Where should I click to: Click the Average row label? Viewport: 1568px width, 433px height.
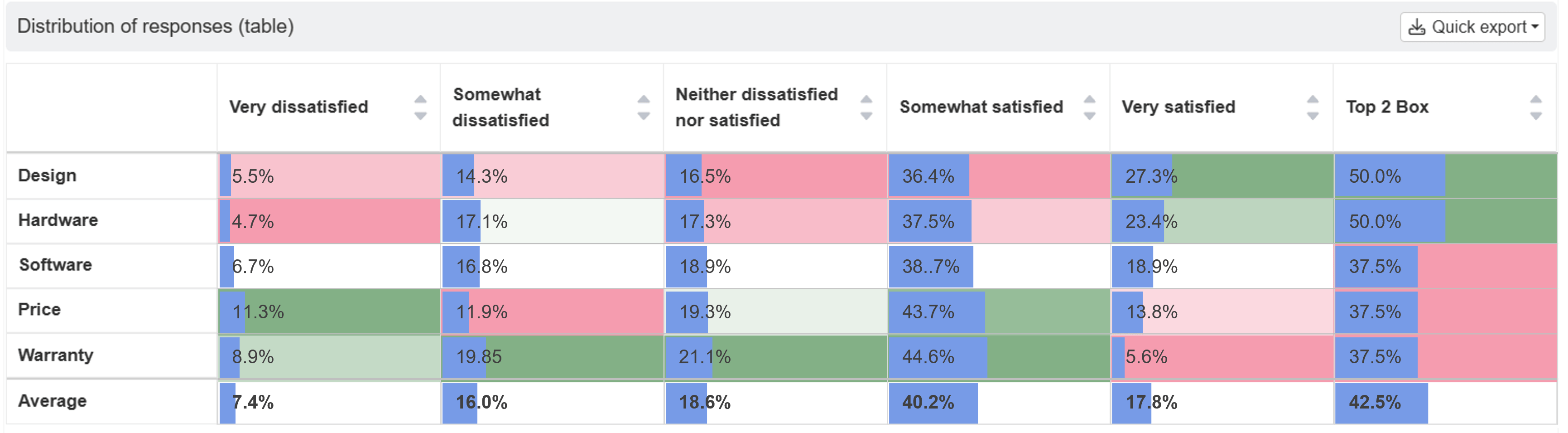53,401
